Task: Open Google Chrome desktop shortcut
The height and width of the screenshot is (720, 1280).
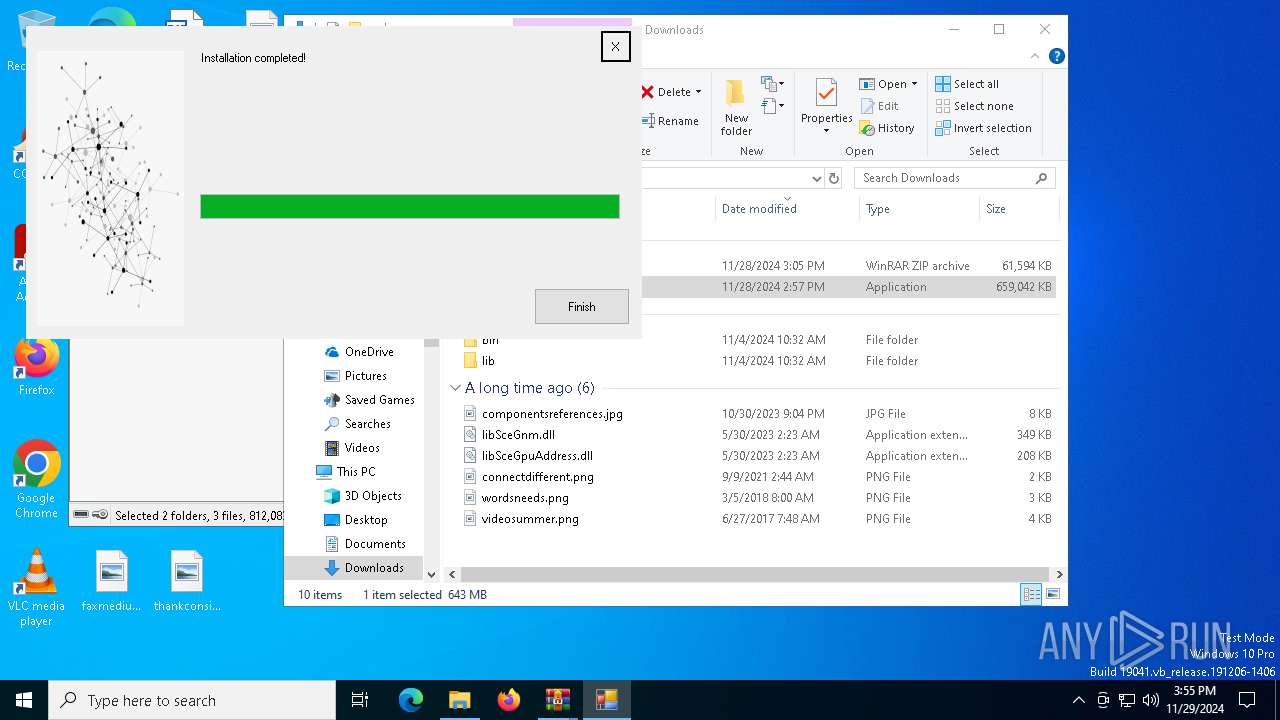Action: pos(36,479)
